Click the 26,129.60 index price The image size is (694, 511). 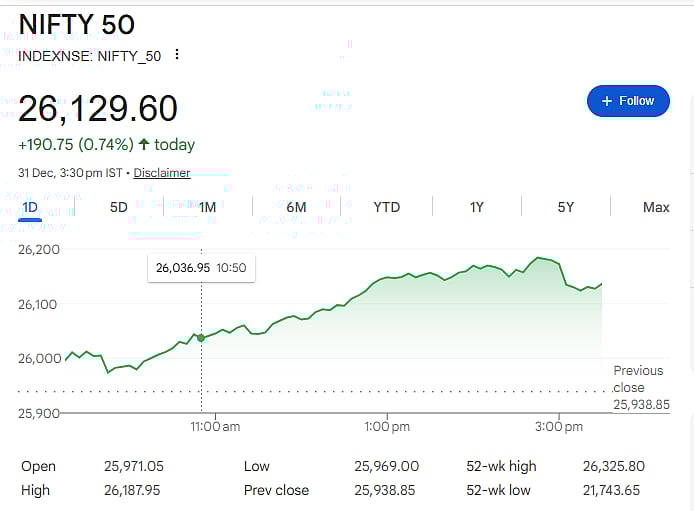(x=98, y=108)
